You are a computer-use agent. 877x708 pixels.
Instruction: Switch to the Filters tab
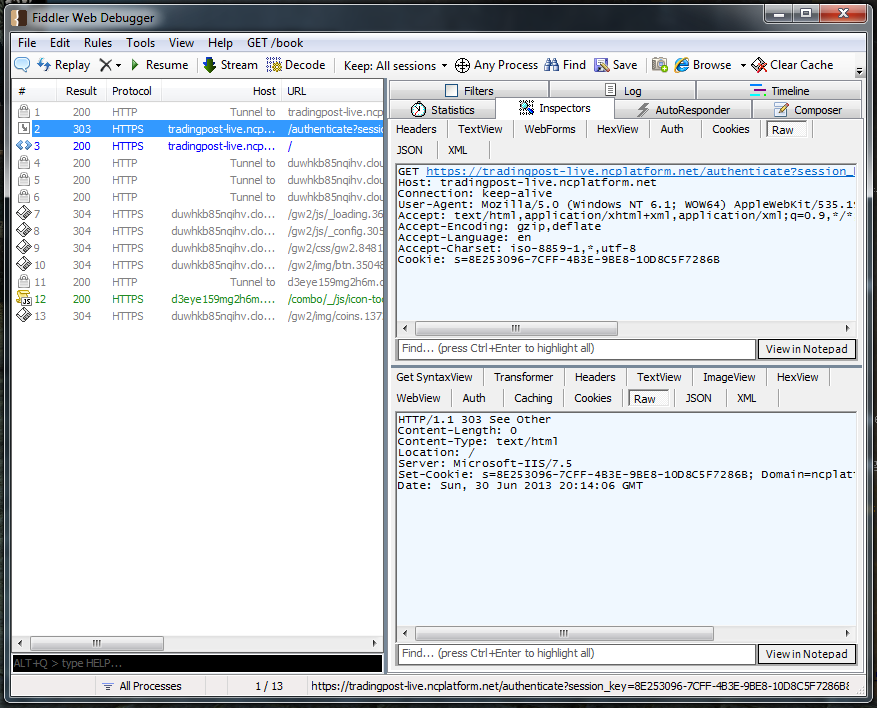click(x=469, y=91)
